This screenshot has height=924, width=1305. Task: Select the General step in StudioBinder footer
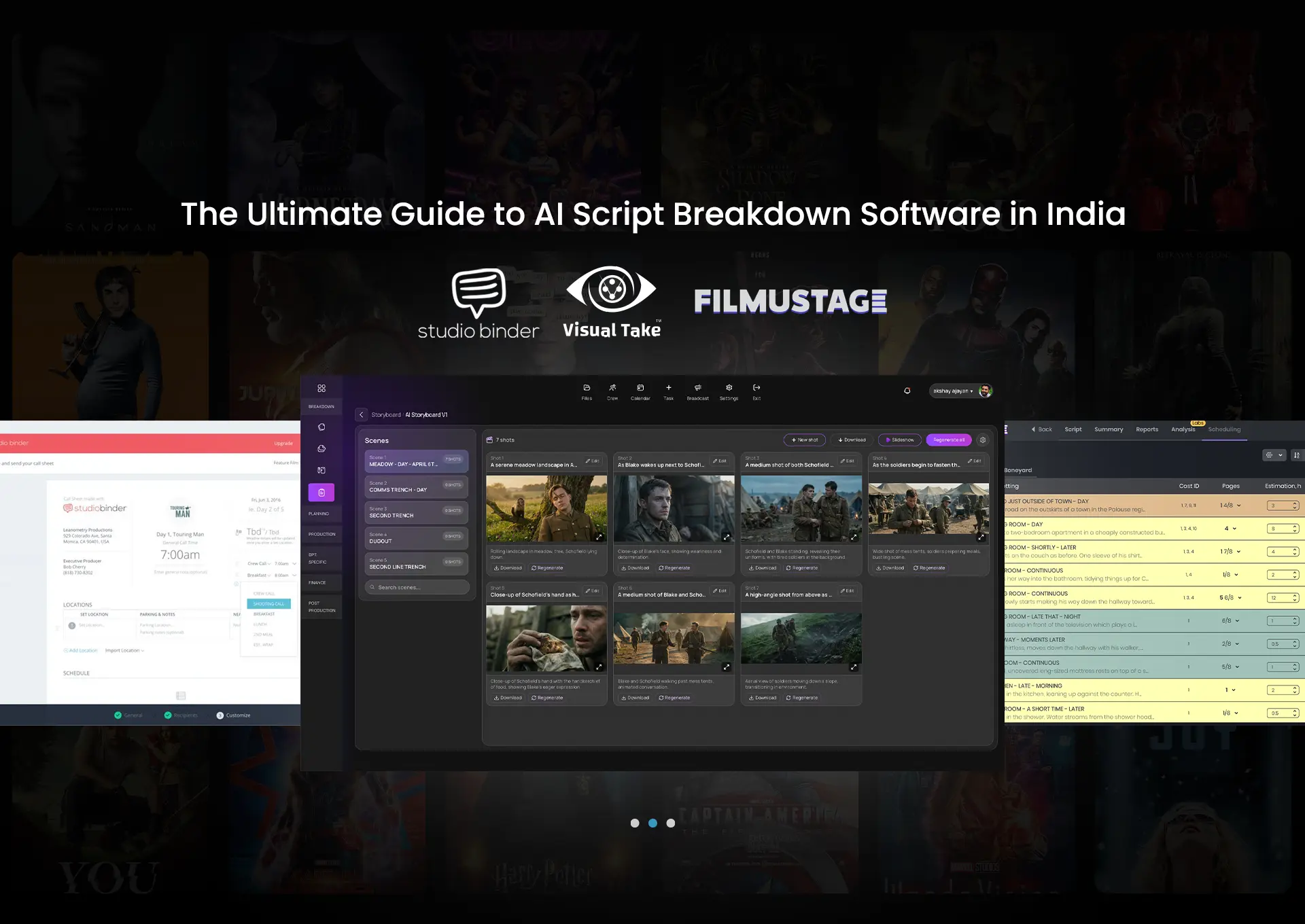[128, 715]
